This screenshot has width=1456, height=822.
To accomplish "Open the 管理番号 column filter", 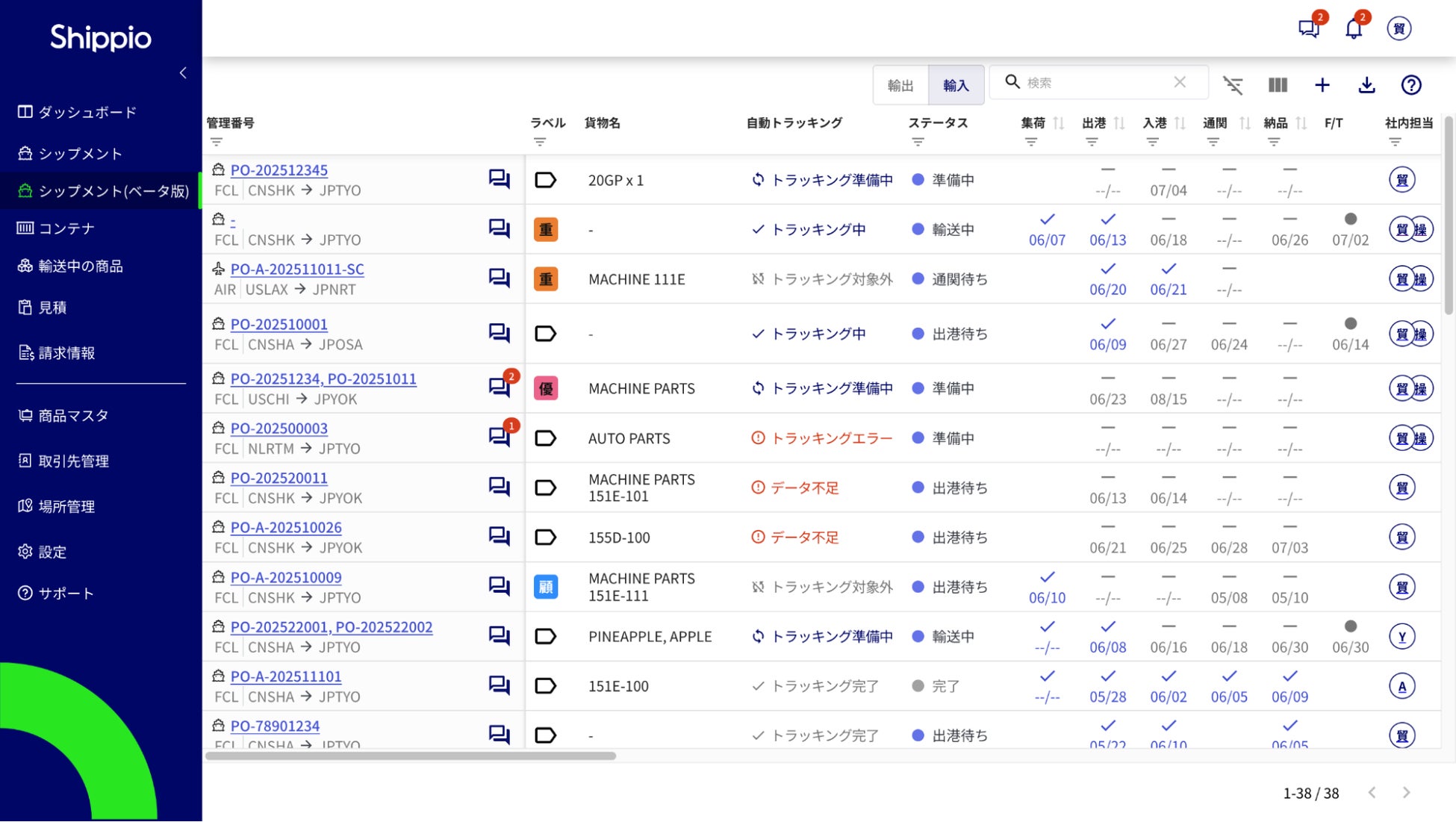I will point(217,142).
